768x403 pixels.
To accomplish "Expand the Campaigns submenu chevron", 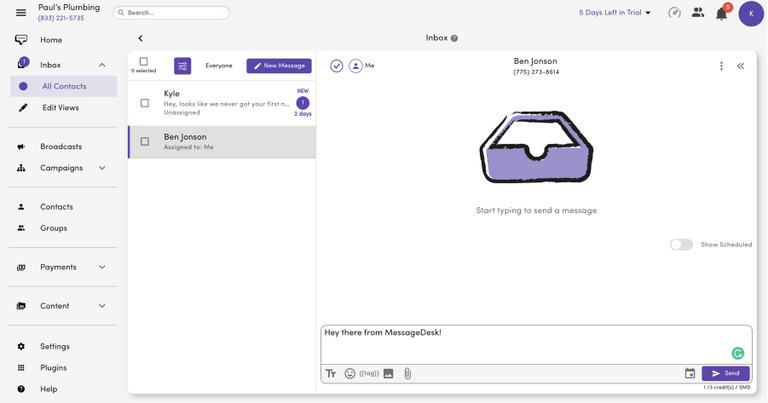I will (102, 168).
